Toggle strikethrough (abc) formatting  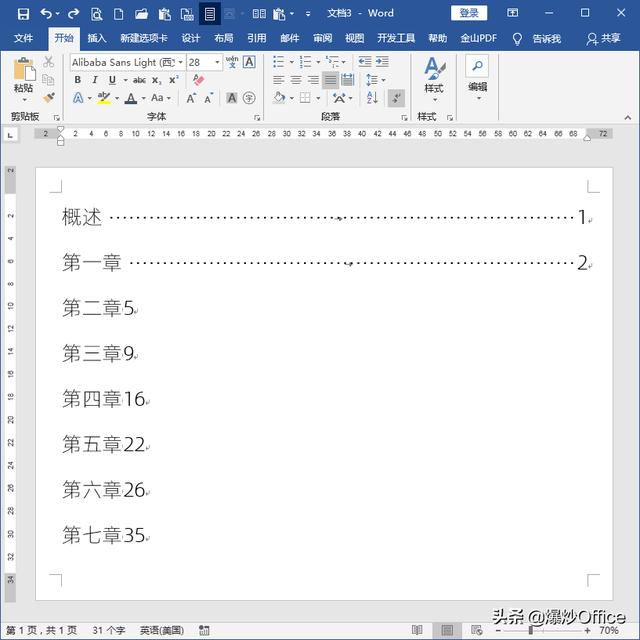(x=139, y=80)
